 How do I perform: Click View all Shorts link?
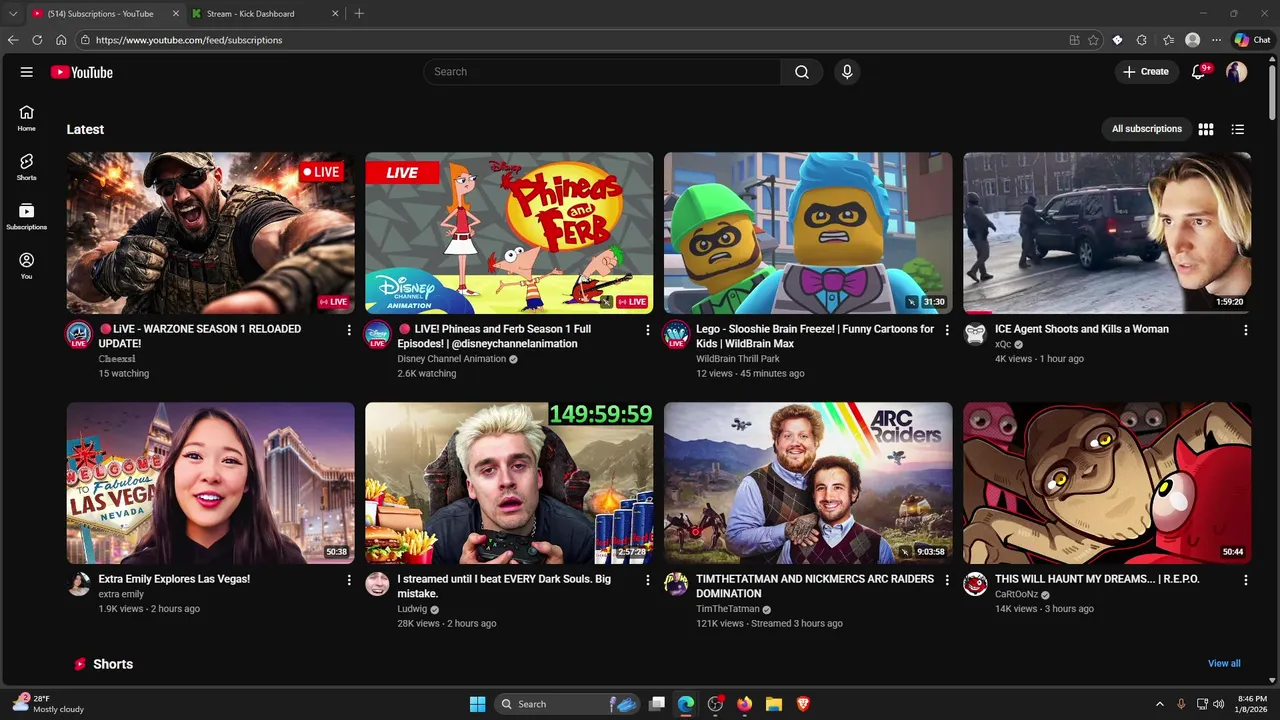[1224, 664]
